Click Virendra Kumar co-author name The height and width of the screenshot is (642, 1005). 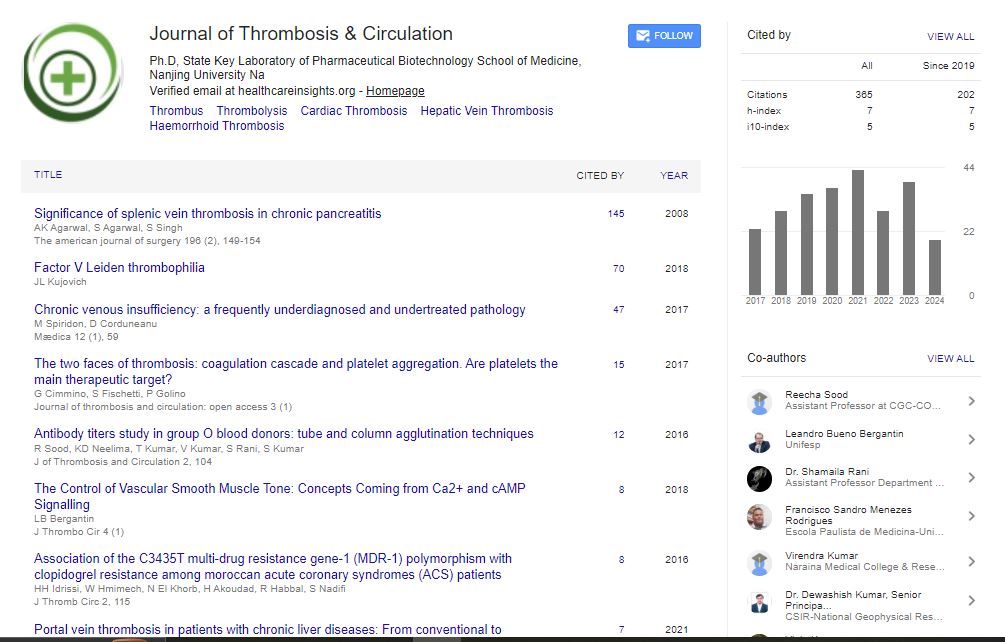tap(821, 556)
